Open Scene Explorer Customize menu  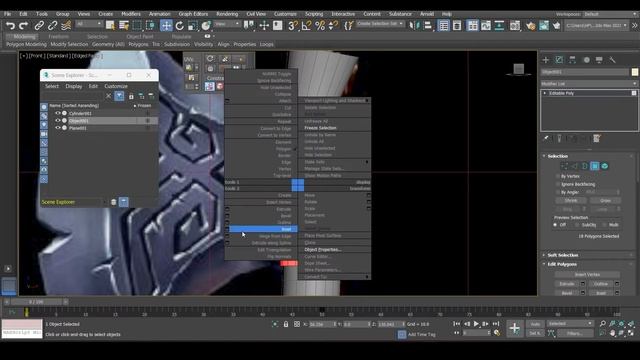[116, 86]
